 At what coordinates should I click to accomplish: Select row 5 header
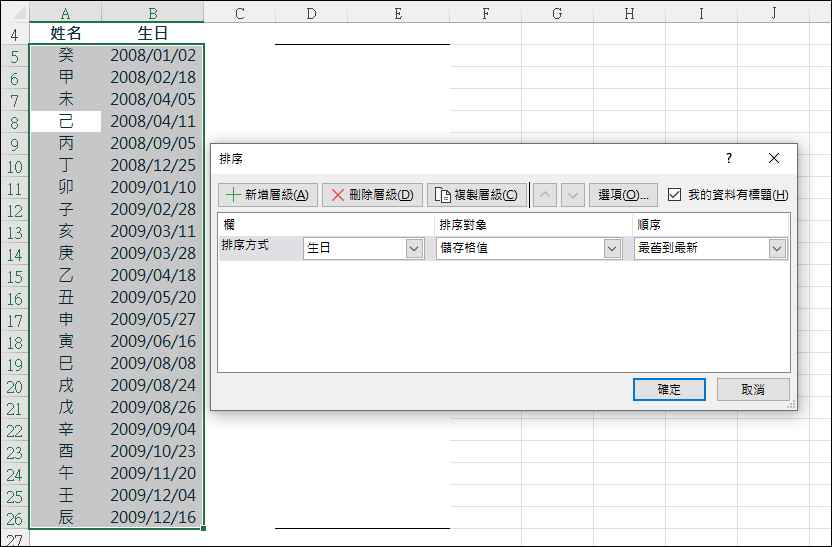point(14,56)
